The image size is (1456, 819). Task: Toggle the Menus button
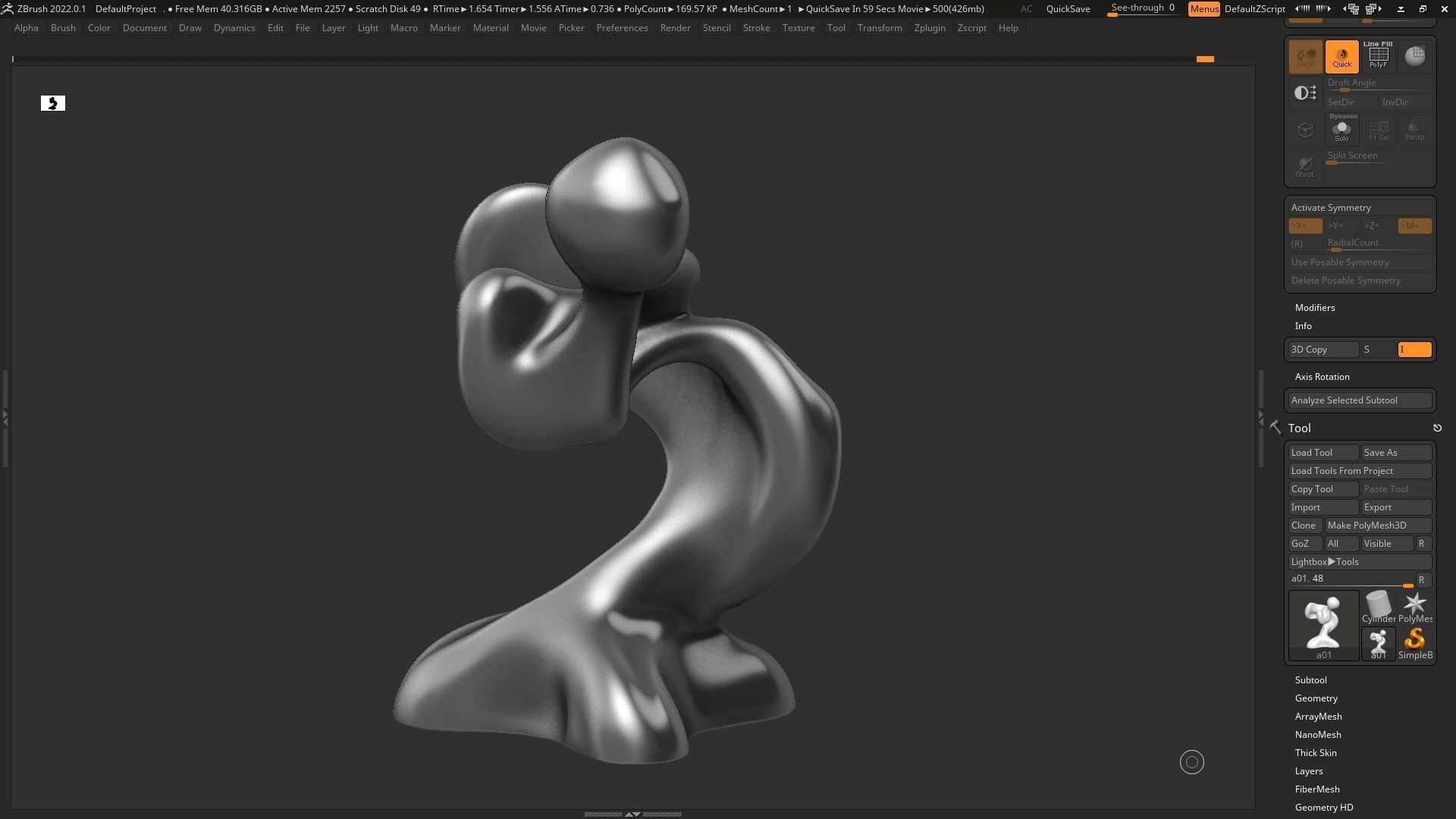tap(1203, 9)
